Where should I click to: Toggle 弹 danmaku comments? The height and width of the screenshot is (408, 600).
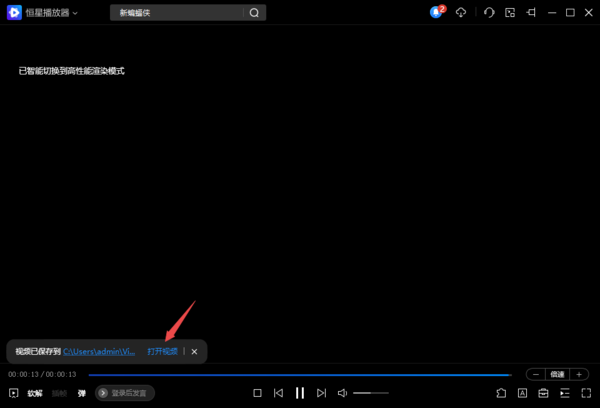82,393
